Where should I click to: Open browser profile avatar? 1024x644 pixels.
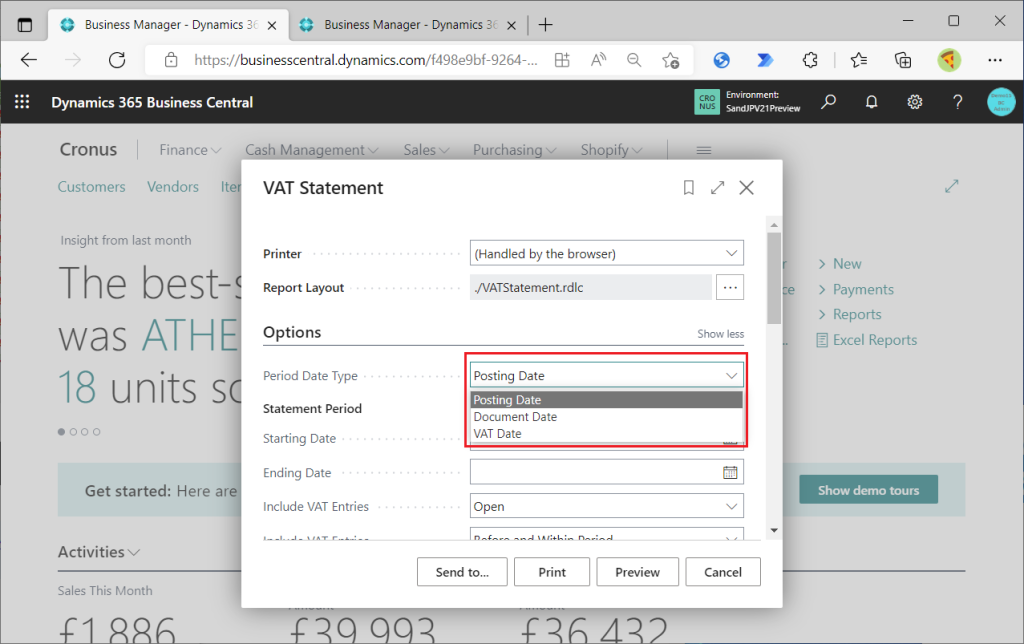point(949,60)
